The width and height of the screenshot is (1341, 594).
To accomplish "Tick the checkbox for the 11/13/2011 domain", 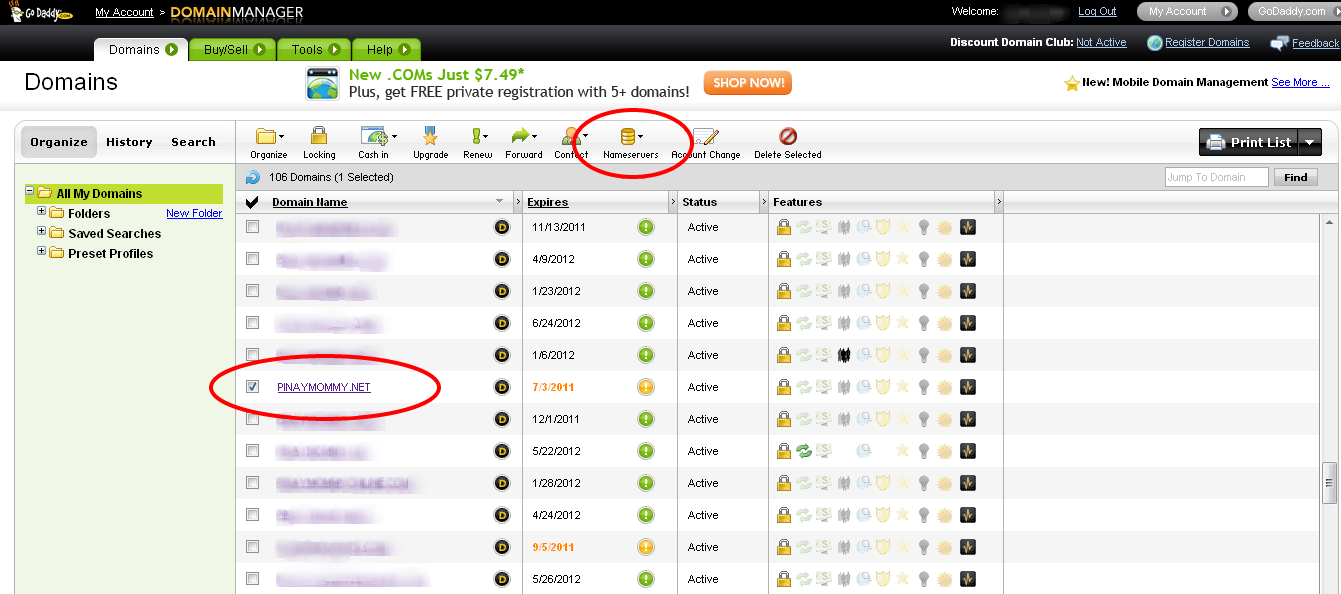I will (253, 227).
